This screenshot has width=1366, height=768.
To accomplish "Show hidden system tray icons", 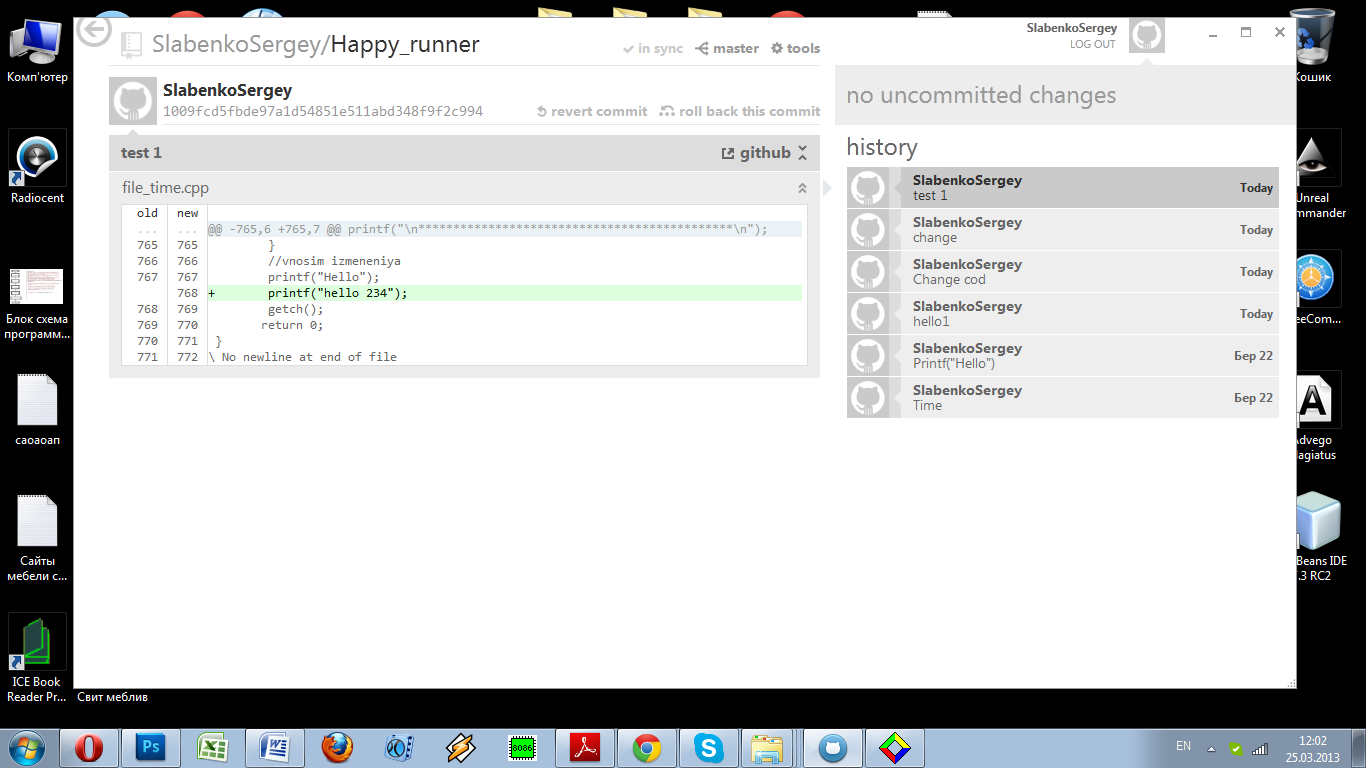I will point(1211,748).
